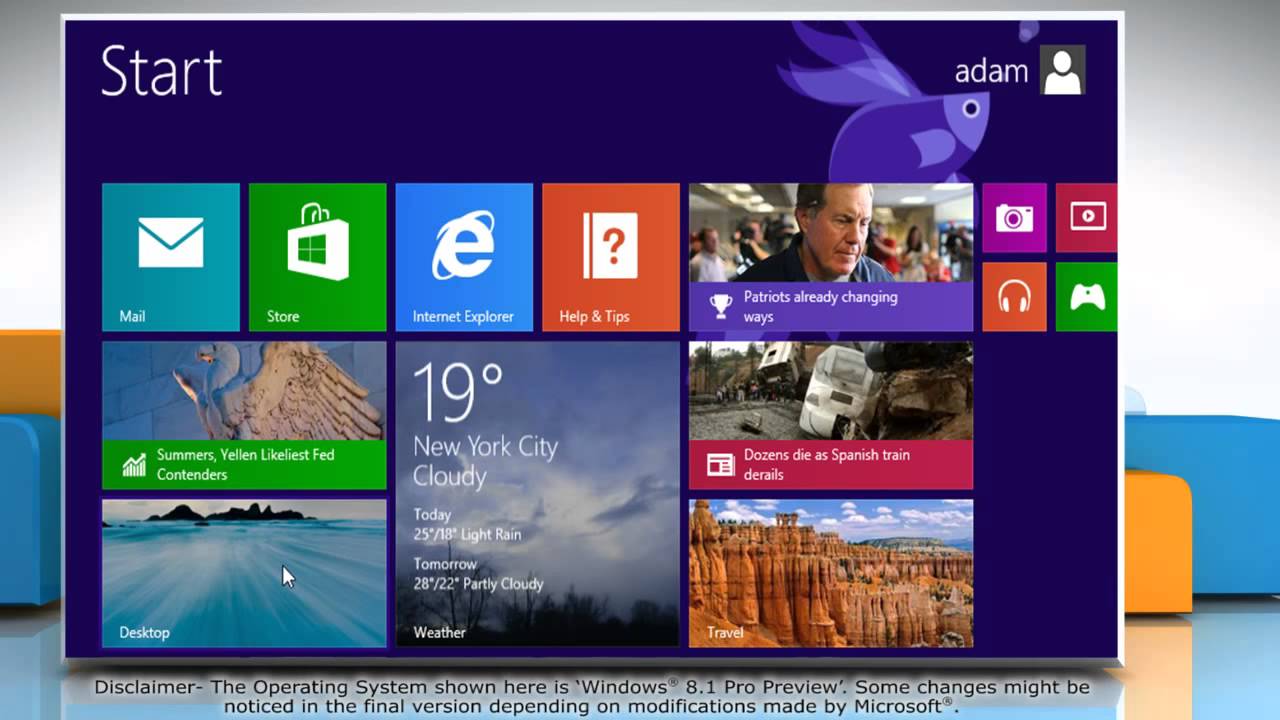Click the Today forecast "25°/18° Light Rain"
The height and width of the screenshot is (720, 1280).
[x=467, y=534]
